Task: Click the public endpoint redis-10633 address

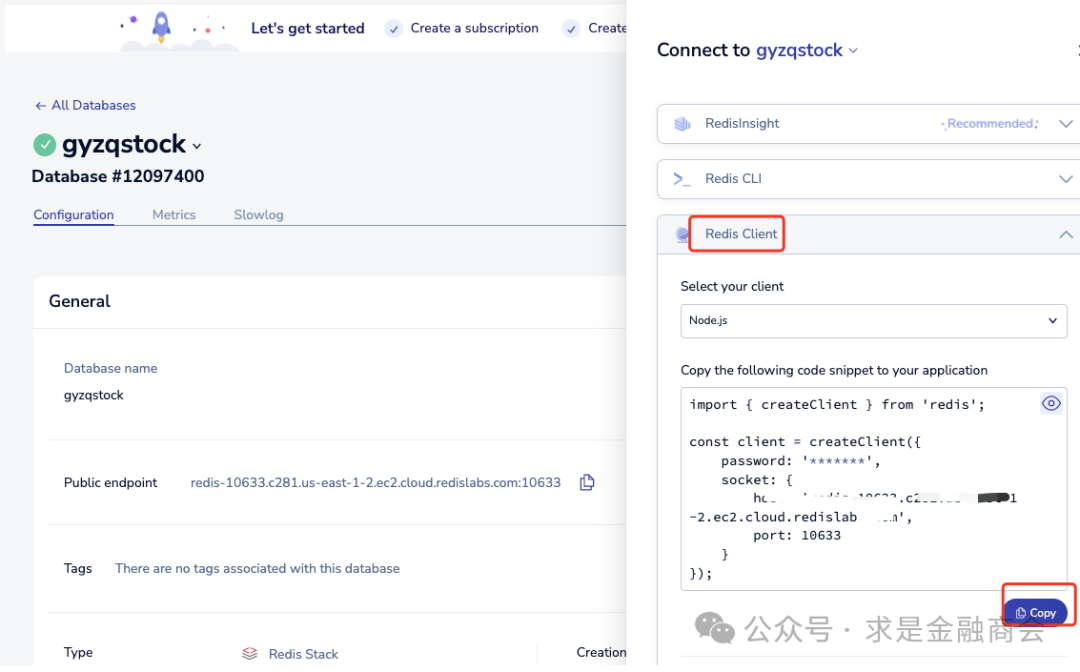Action: 375,483
